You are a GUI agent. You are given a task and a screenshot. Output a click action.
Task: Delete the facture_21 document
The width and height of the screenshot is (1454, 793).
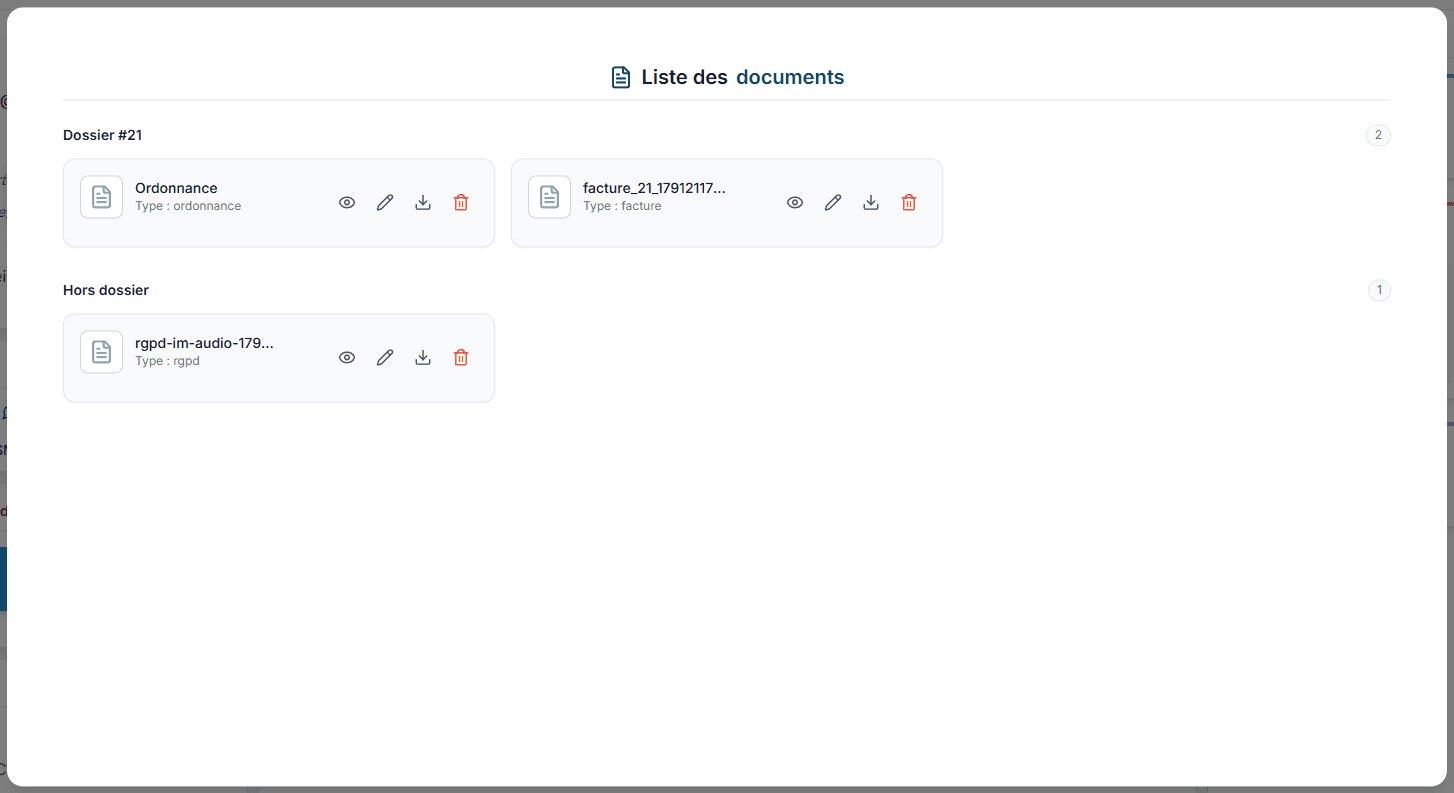(909, 202)
